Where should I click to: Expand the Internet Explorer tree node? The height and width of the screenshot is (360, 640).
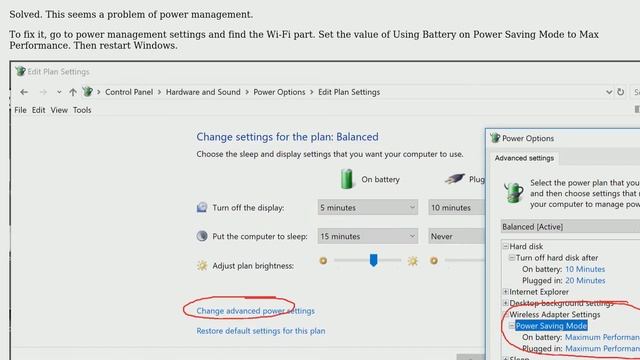(x=505, y=291)
